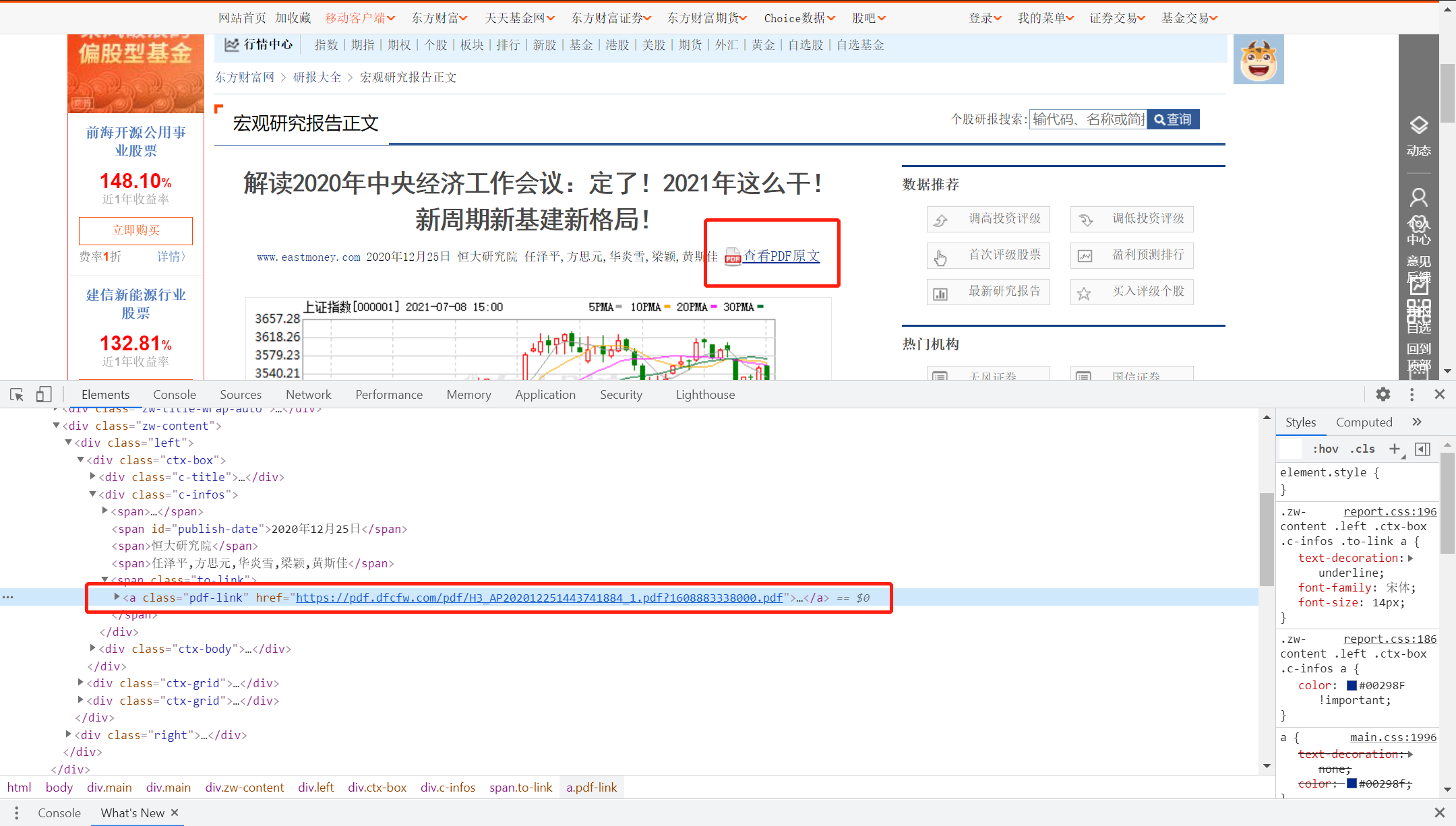Click the 盈利预测排行 chart icon
The image size is (1456, 826).
pos(1085,256)
